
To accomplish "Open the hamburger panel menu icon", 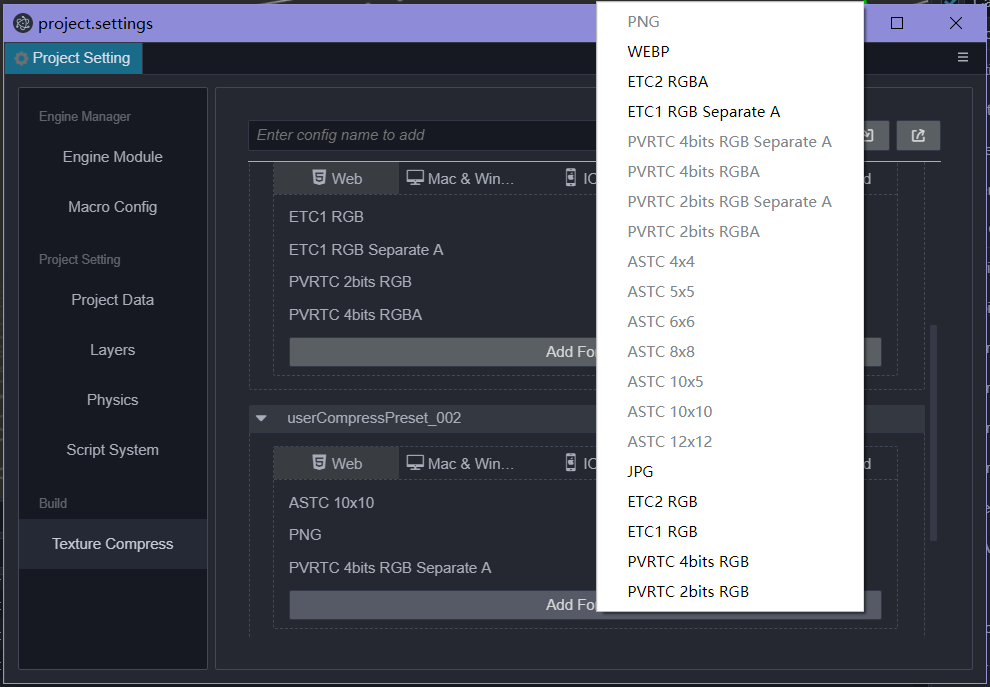I will pyautogui.click(x=963, y=57).
